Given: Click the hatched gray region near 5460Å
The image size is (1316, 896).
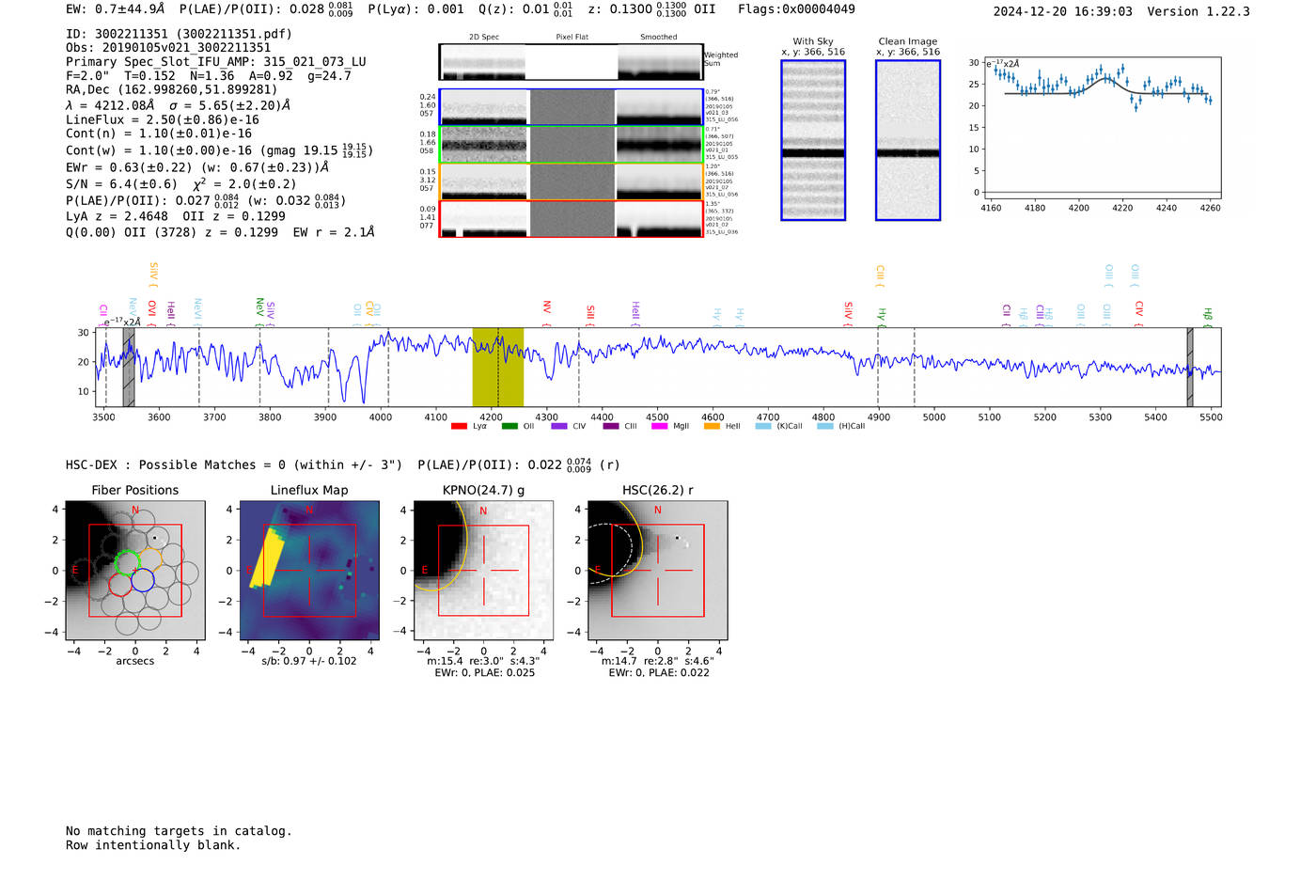Looking at the screenshot, I should point(1190,367).
